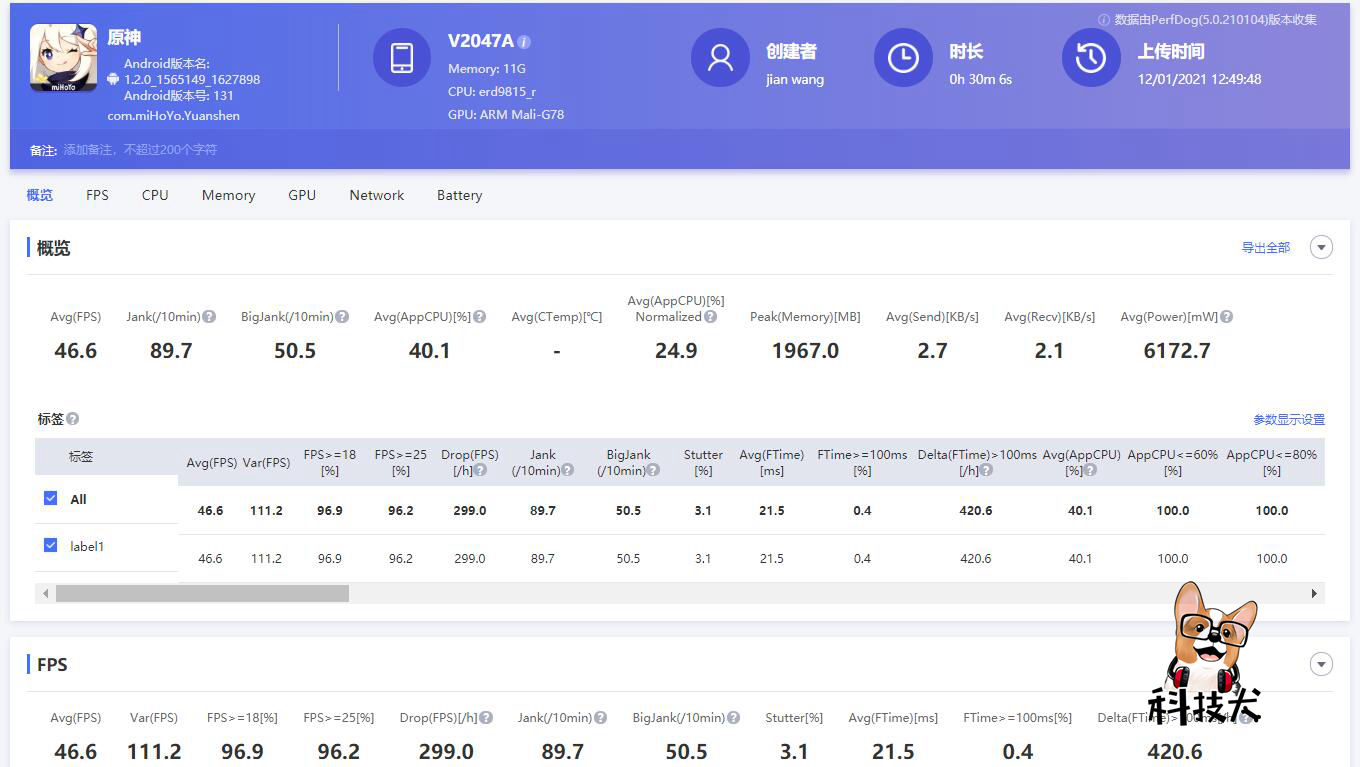Switch to the CPU tab
Screen dimensions: 1360x767
point(154,195)
